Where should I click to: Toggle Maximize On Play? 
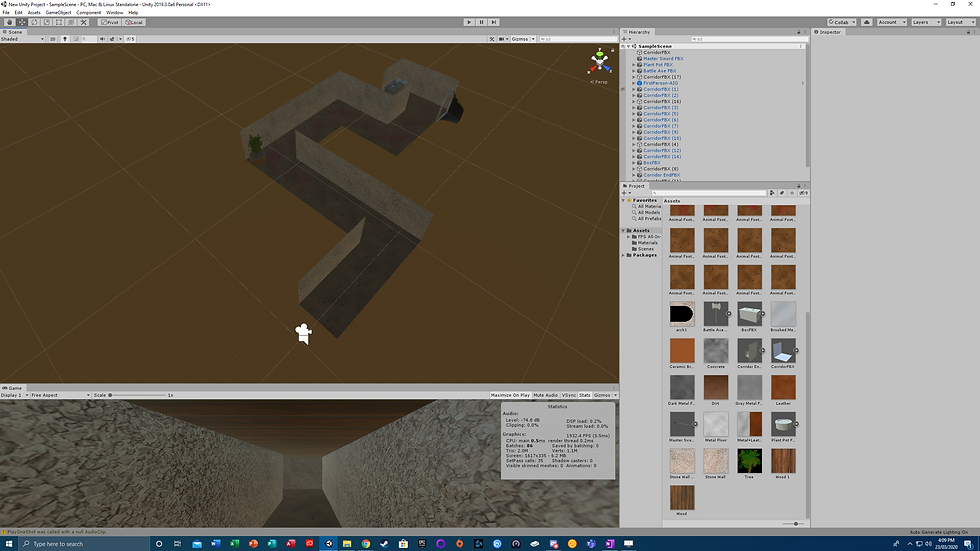click(x=510, y=395)
